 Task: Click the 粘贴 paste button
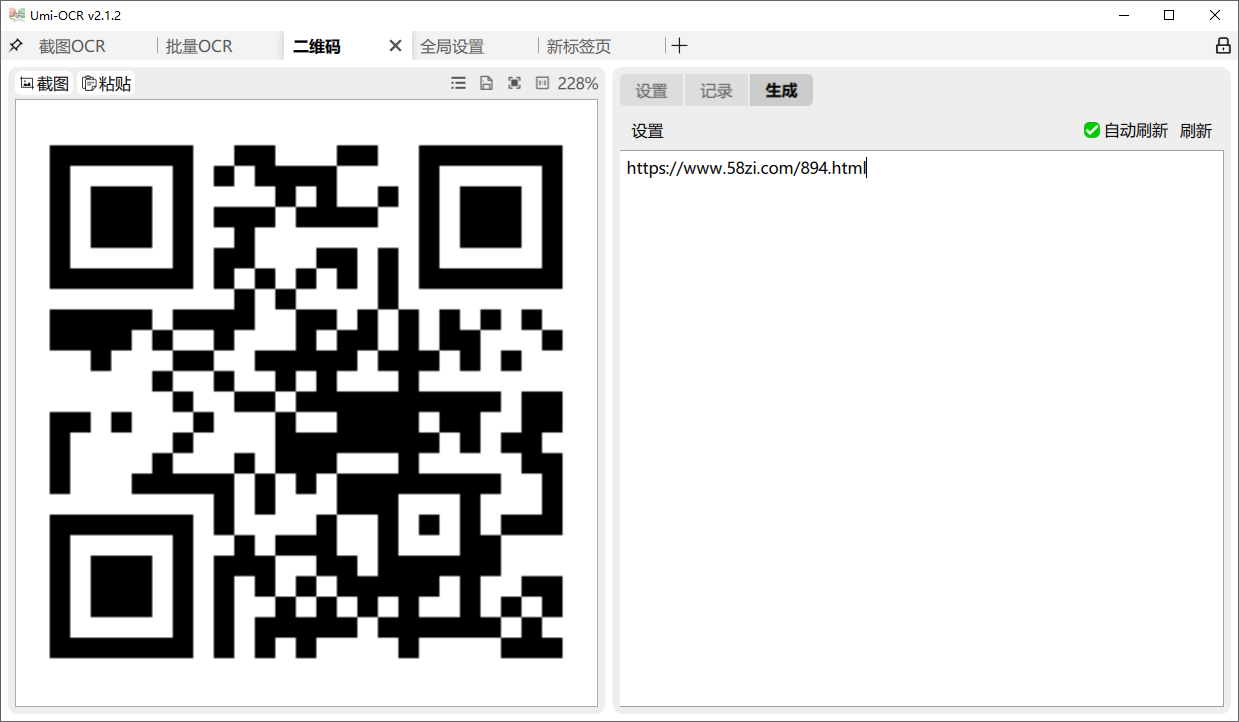pyautogui.click(x=107, y=83)
